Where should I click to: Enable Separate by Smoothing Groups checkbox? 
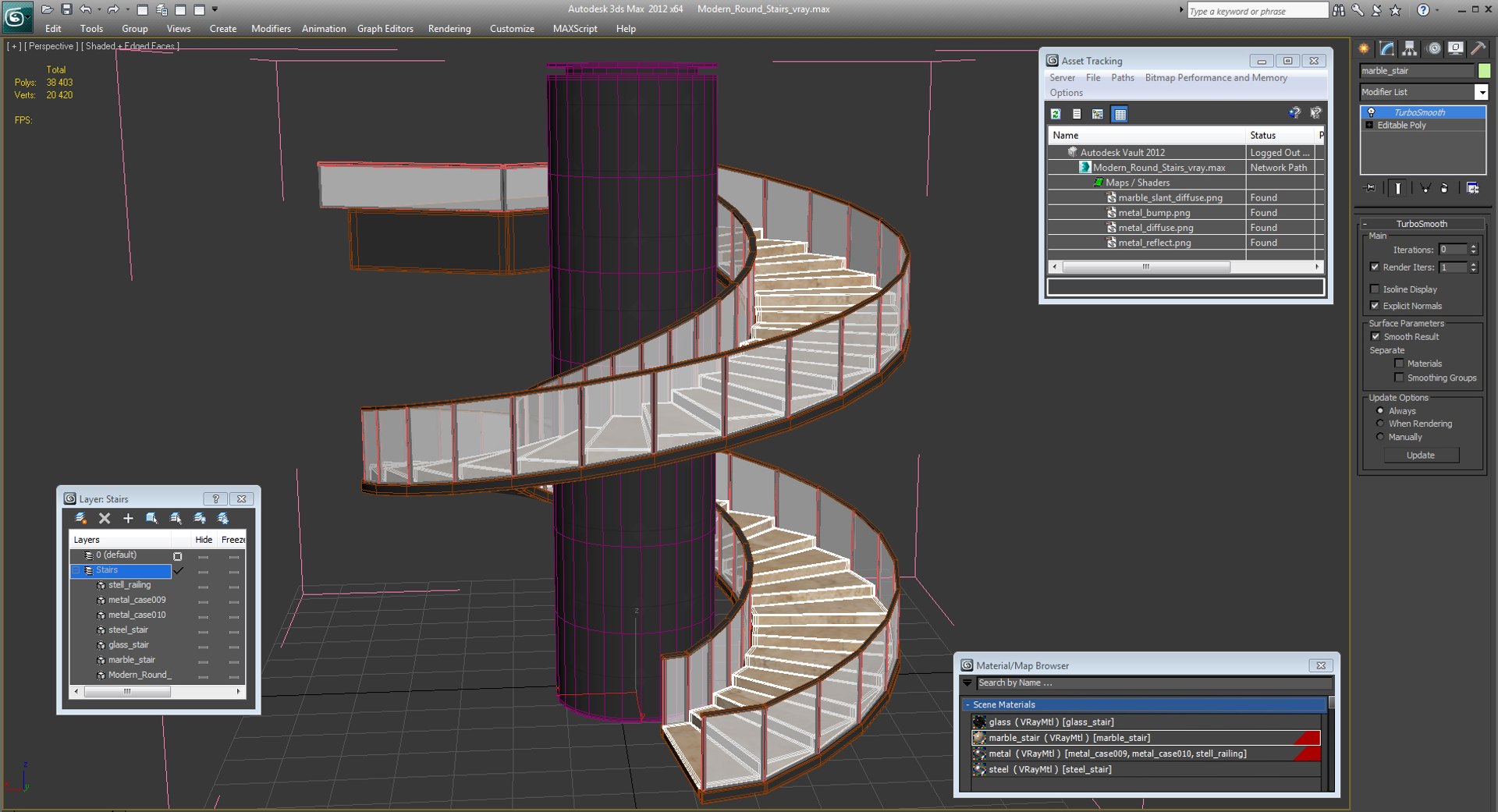point(1399,378)
